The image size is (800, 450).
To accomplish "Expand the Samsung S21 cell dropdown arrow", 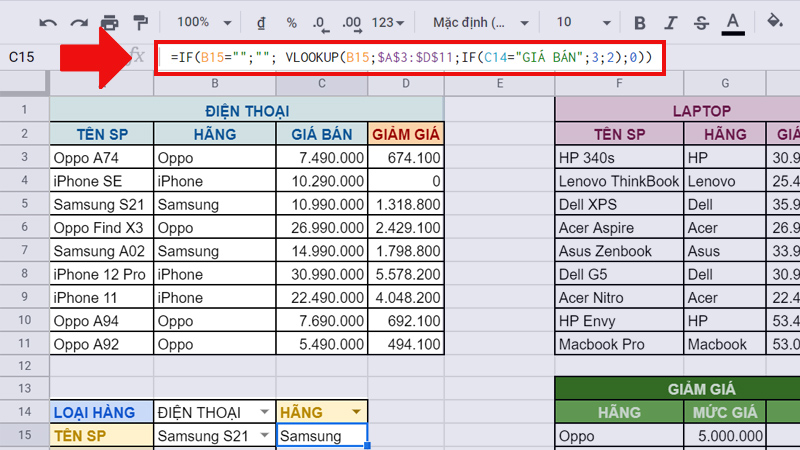I will pos(263,436).
